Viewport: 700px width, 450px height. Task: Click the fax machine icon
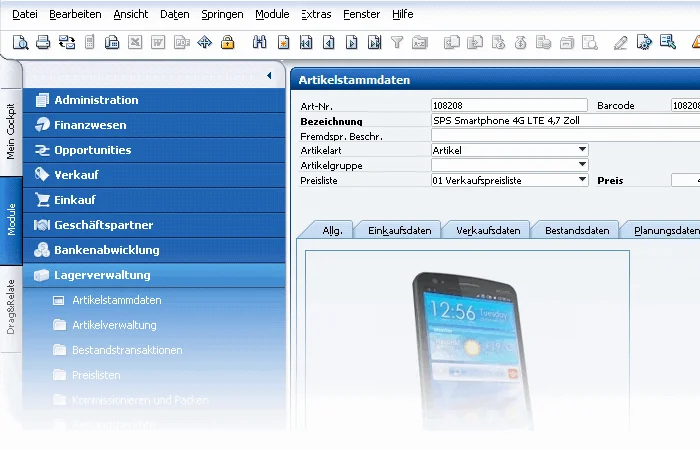point(112,42)
